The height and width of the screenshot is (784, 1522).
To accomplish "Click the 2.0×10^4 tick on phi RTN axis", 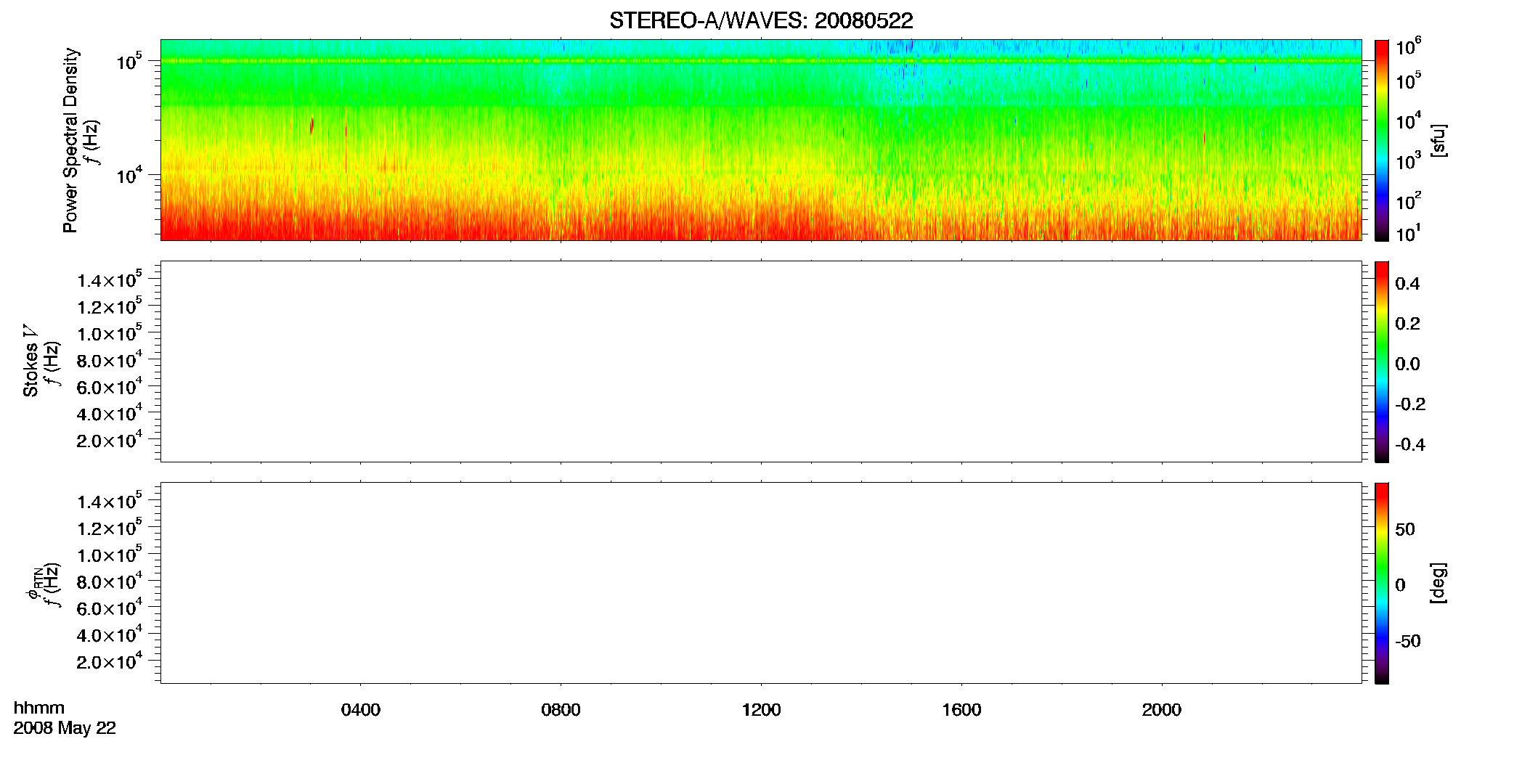I will coord(110,661).
